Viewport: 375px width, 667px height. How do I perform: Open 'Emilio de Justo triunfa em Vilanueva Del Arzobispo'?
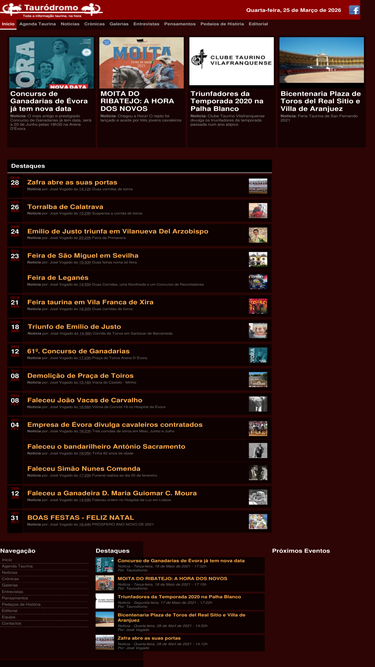point(118,231)
